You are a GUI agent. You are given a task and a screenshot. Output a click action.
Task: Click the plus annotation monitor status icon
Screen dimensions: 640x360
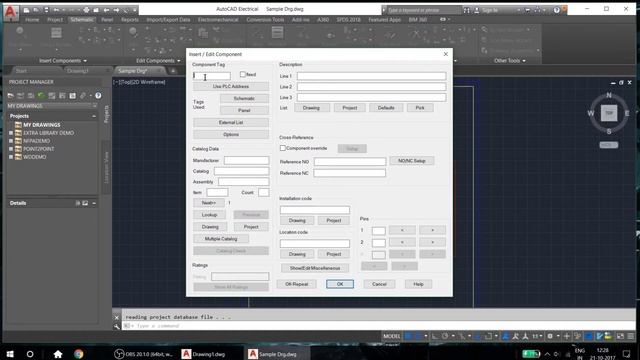(567, 336)
